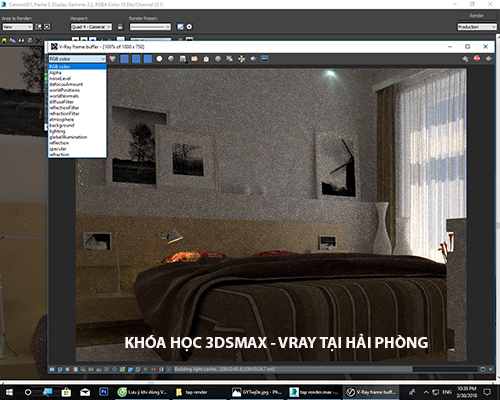Open Environment and Effects round icon

coord(189,27)
